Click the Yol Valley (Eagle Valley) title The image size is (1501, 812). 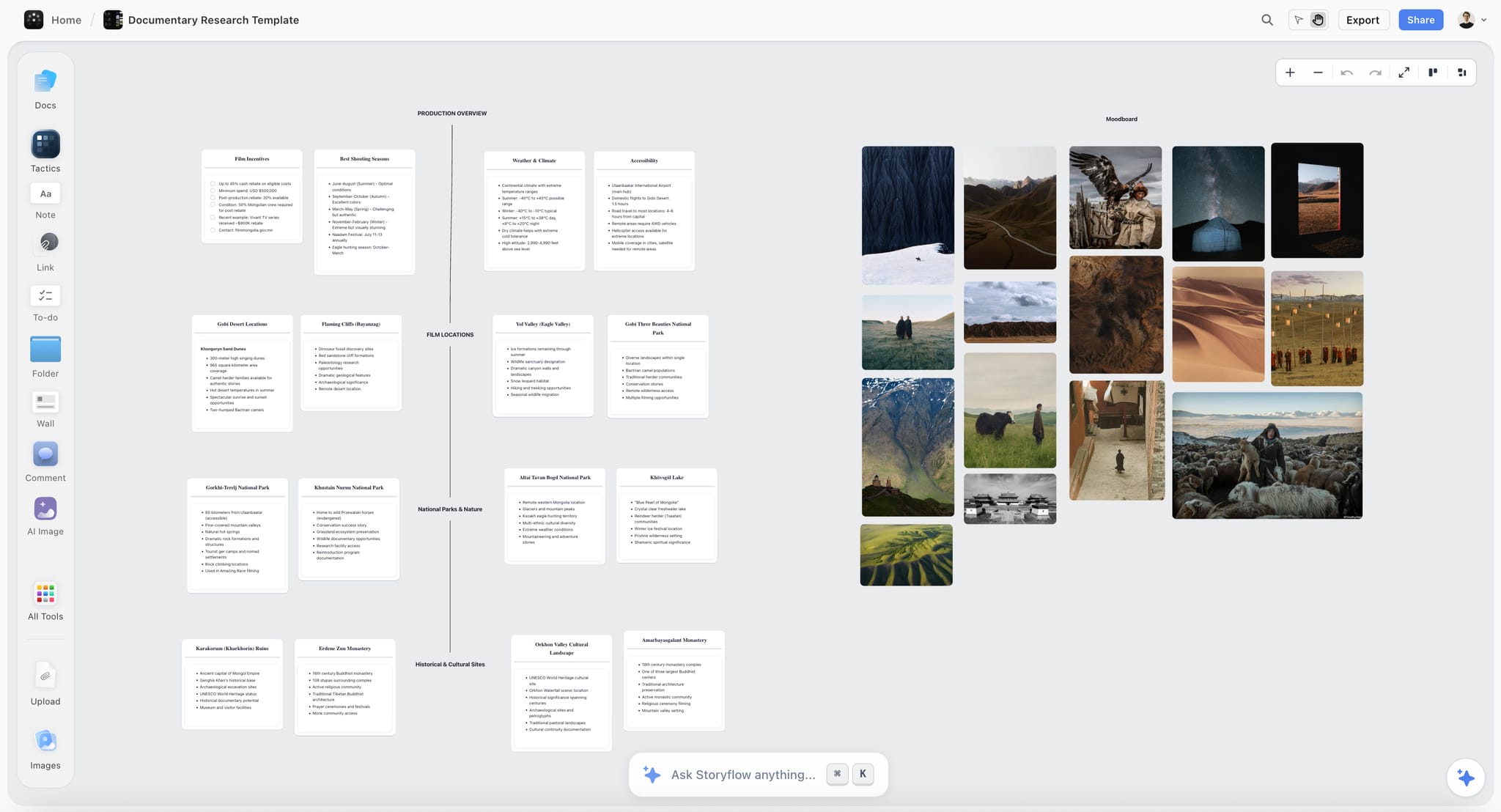(x=543, y=324)
